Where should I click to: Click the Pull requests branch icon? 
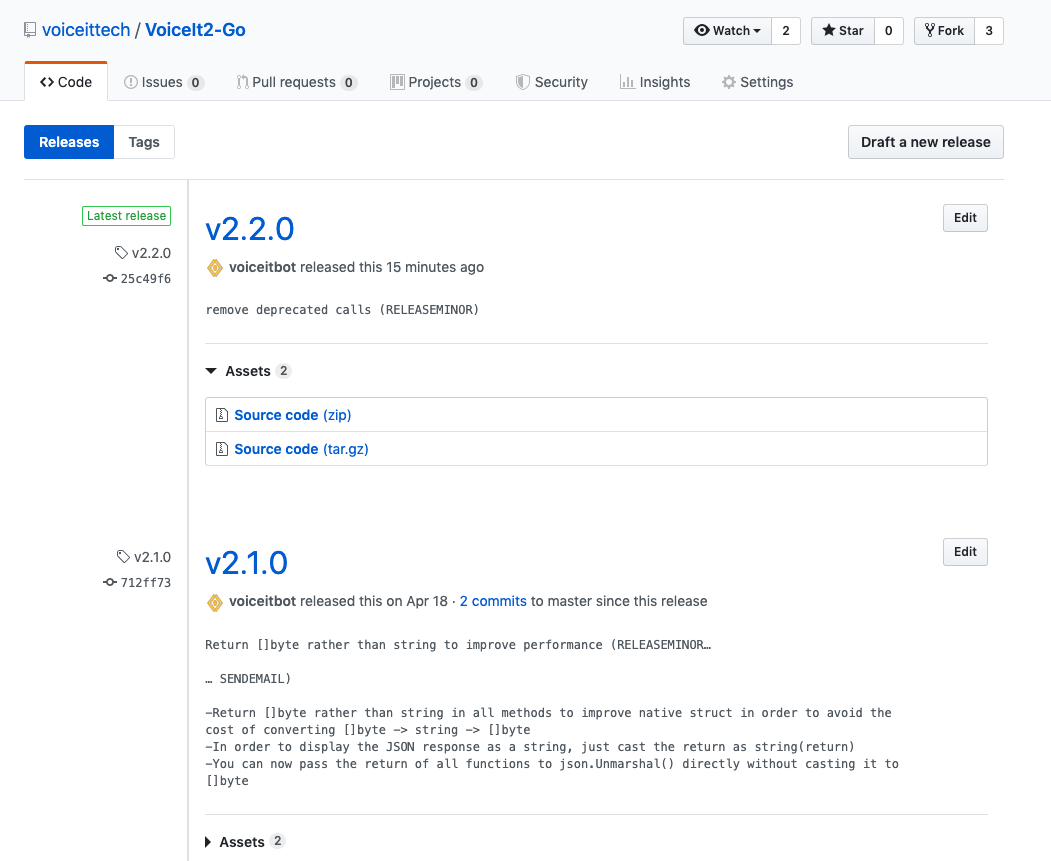[x=242, y=82]
